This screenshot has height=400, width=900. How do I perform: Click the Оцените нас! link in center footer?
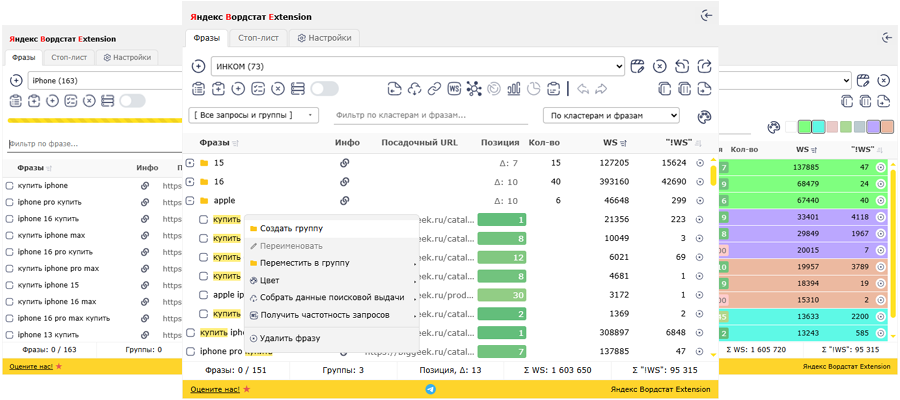coord(215,389)
